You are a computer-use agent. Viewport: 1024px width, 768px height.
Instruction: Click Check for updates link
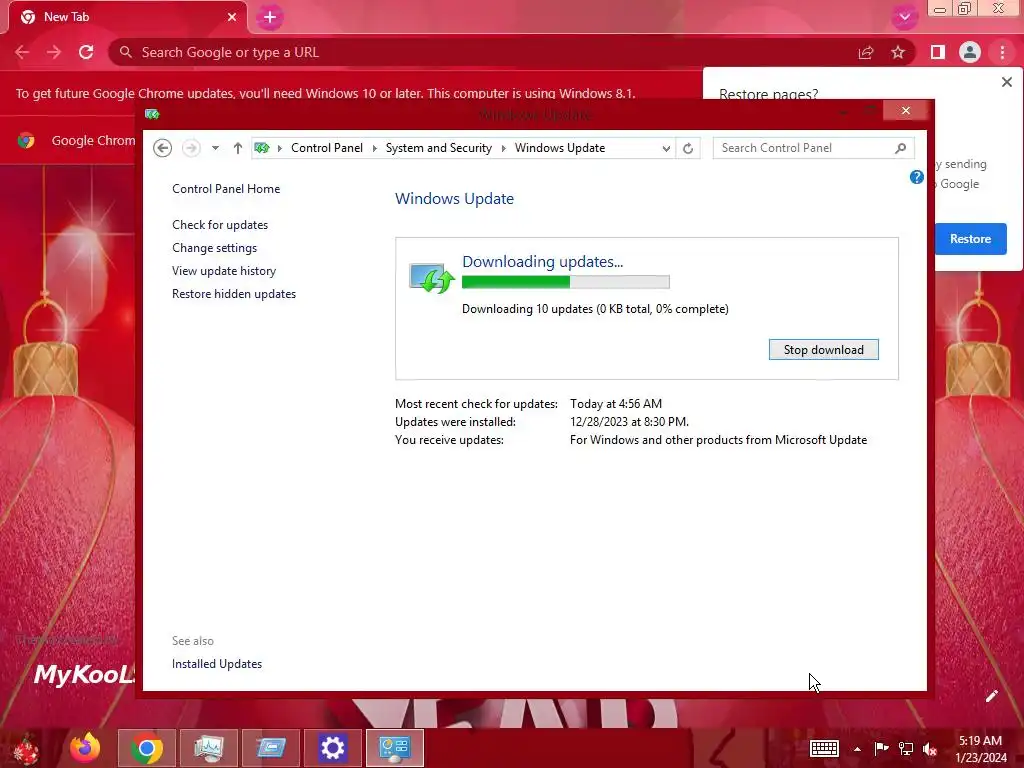coord(220,225)
